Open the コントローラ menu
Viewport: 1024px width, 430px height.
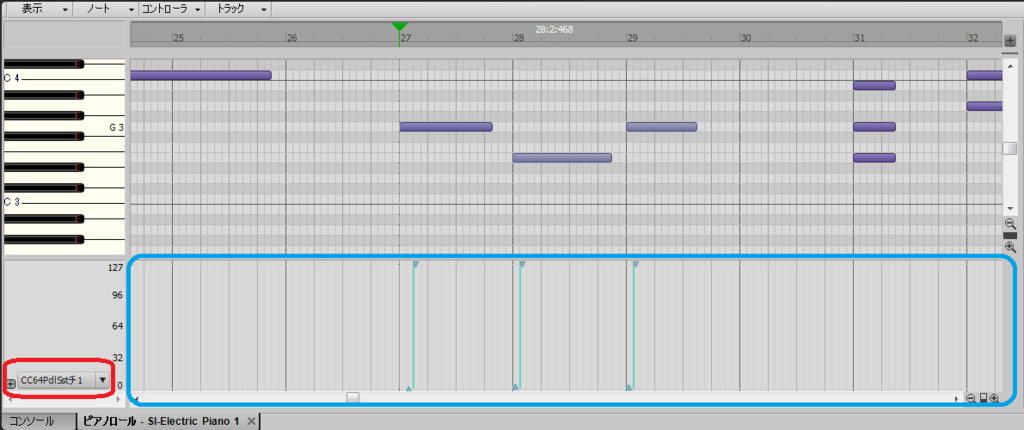(x=172, y=9)
